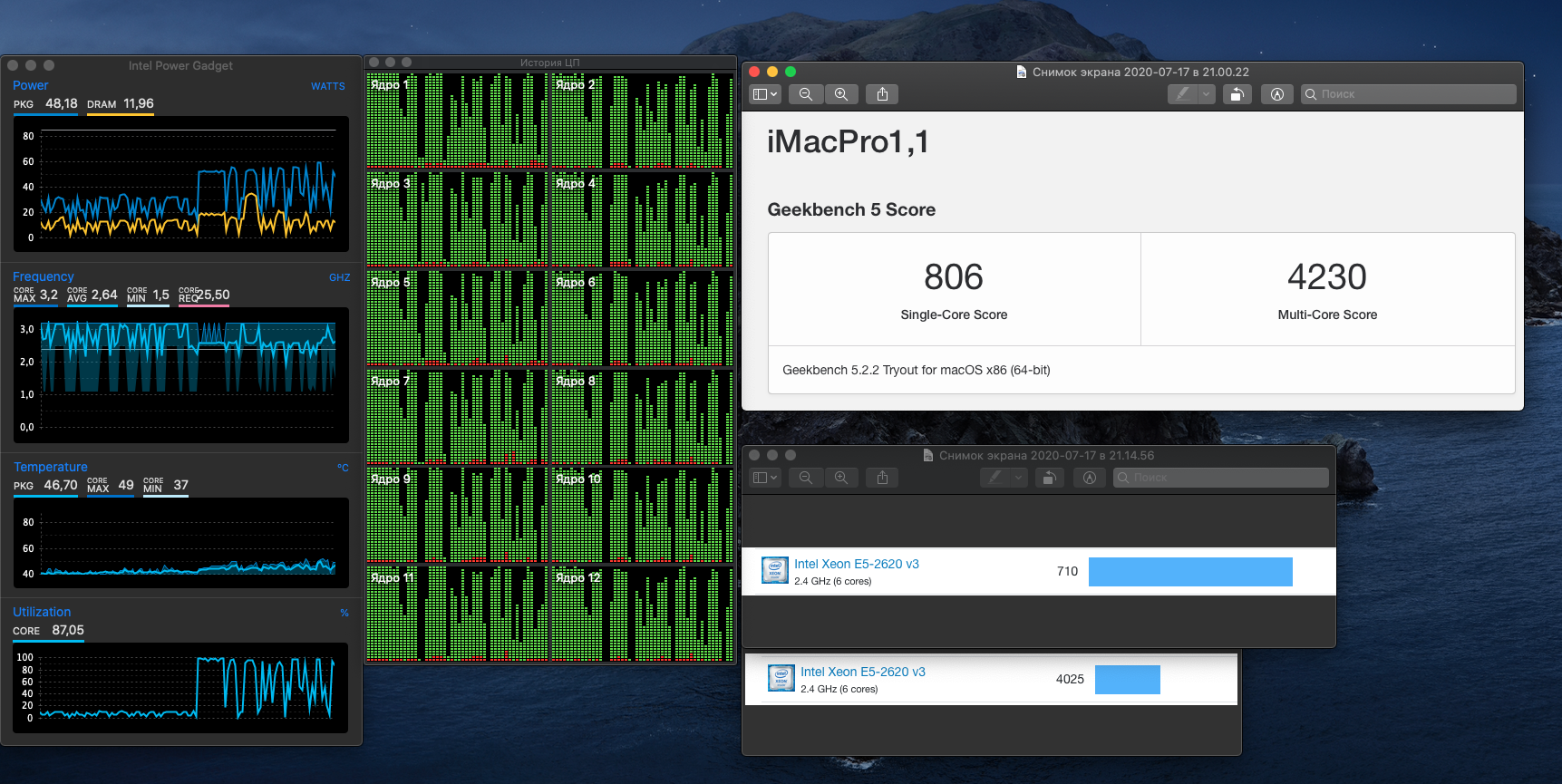
Task: Click the Utilization percent graph
Action: 181,688
